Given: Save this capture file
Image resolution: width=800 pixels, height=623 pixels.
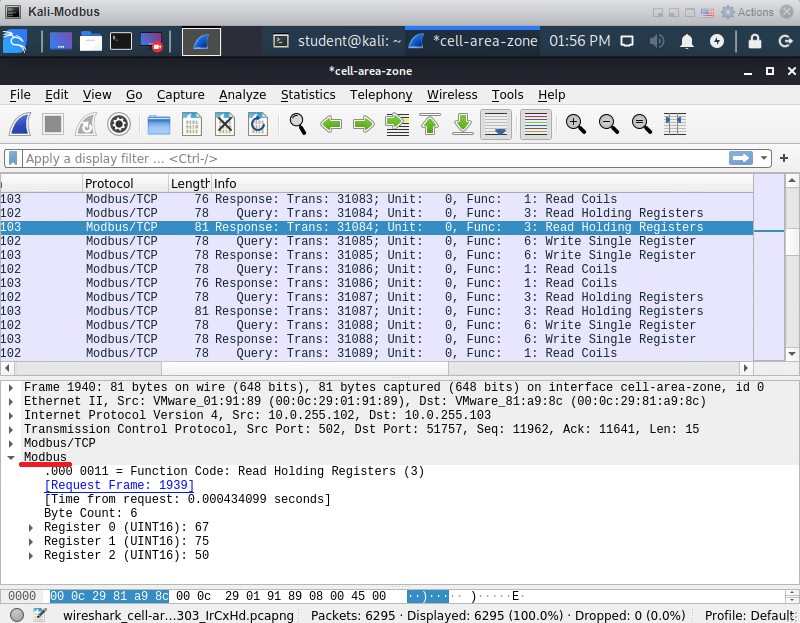Looking at the screenshot, I should click(192, 124).
